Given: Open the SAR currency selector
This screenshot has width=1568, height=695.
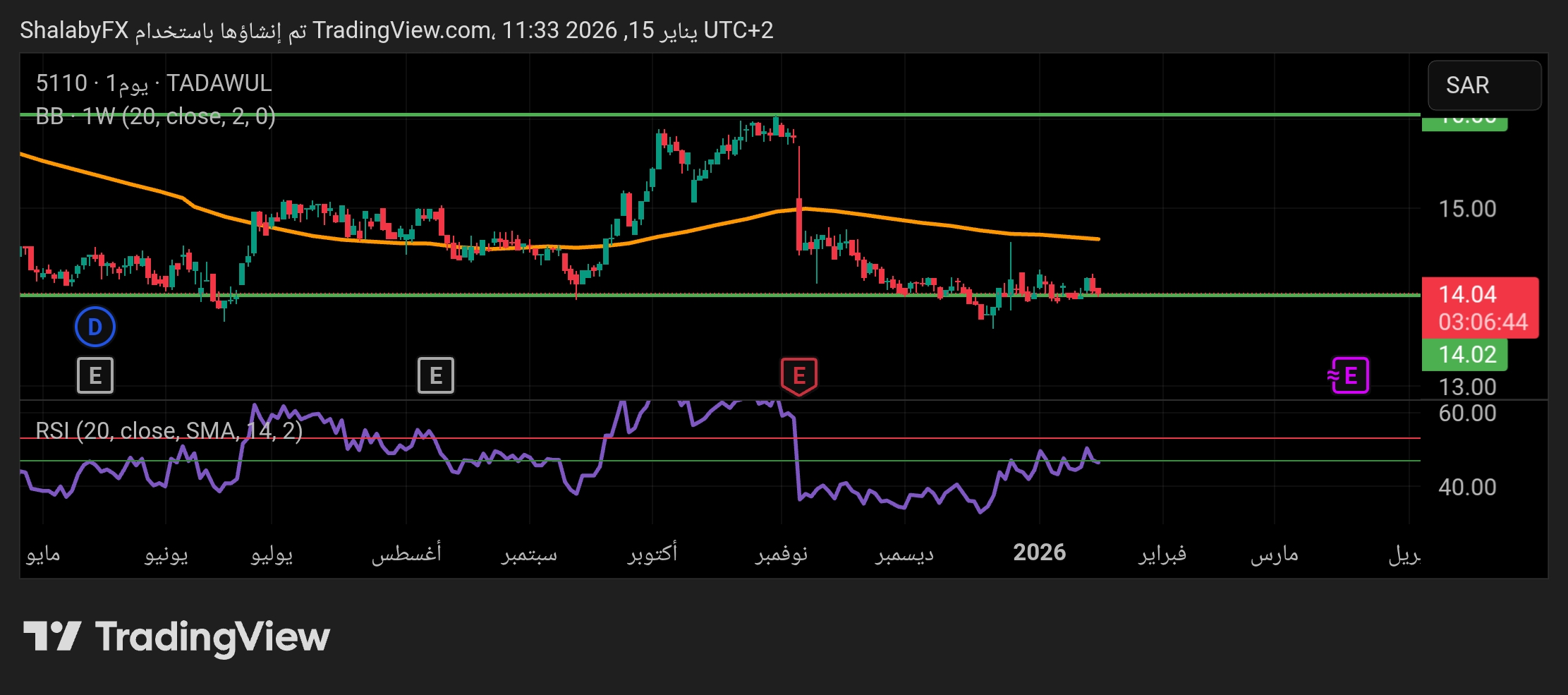Looking at the screenshot, I should click(1483, 85).
